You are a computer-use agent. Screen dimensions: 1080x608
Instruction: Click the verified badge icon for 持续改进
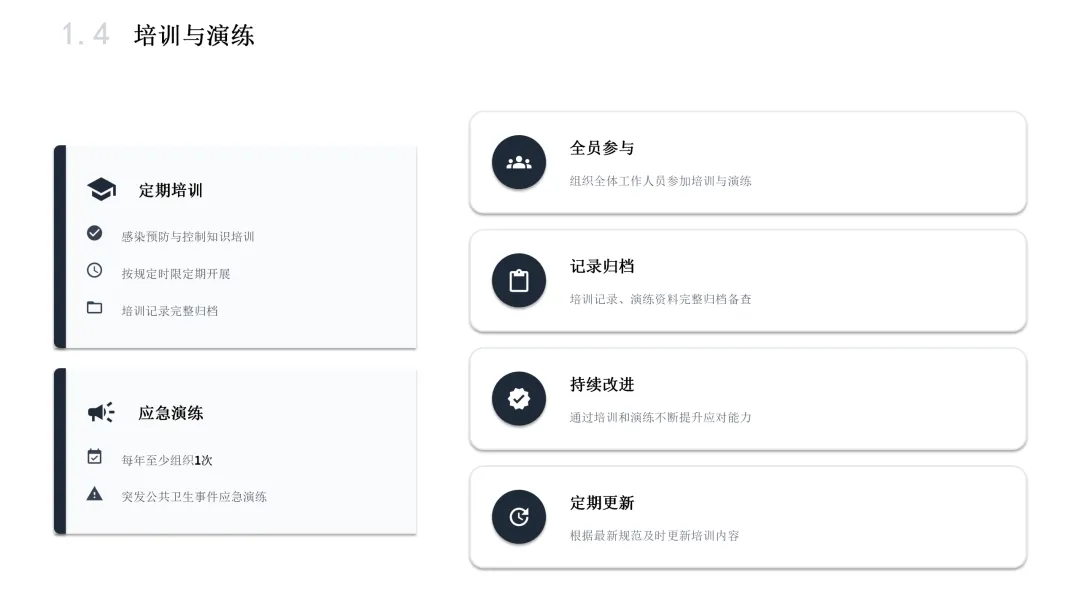(519, 399)
